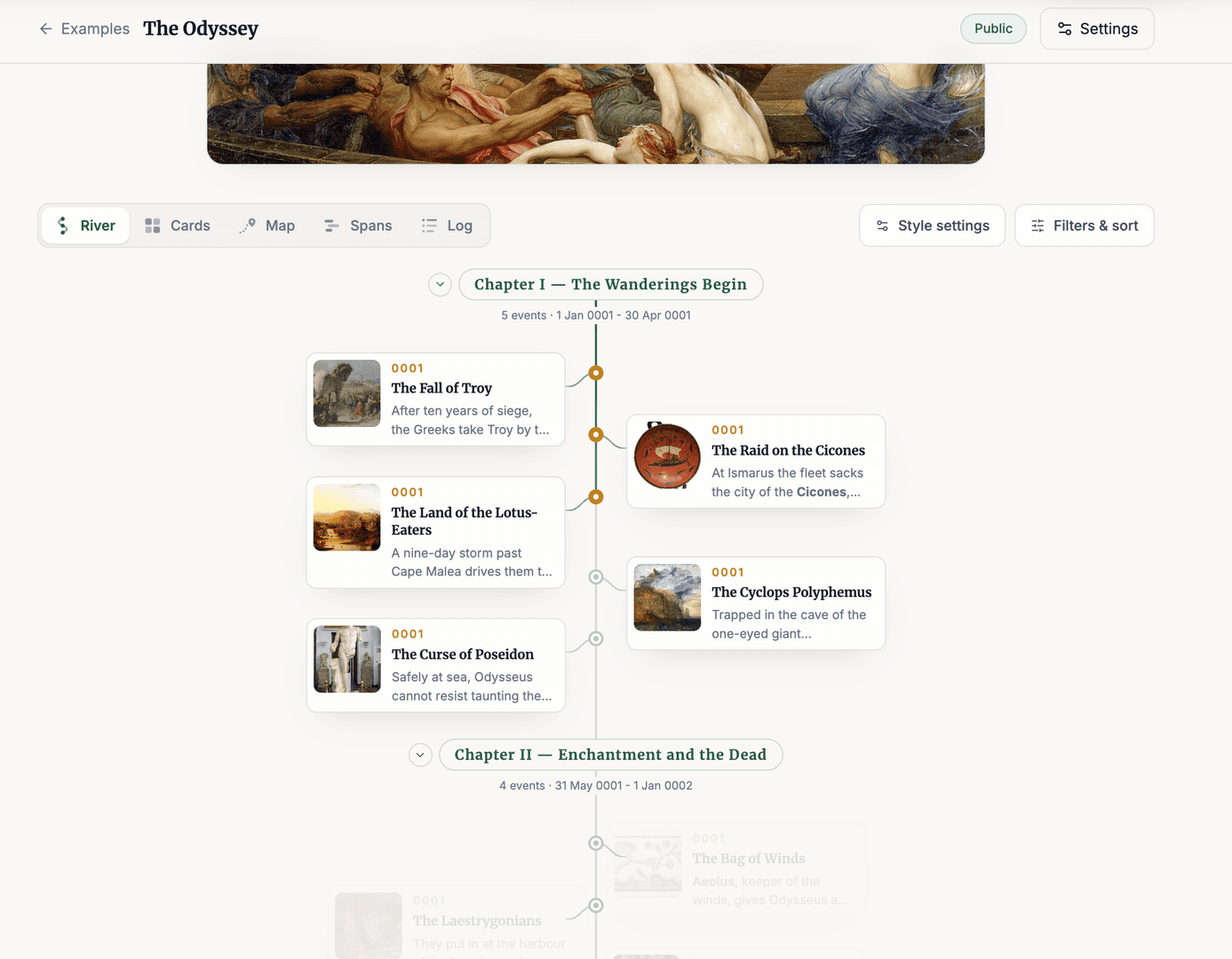Select the Raid on the Cicones timeline marker
1232x959 pixels.
click(596, 435)
